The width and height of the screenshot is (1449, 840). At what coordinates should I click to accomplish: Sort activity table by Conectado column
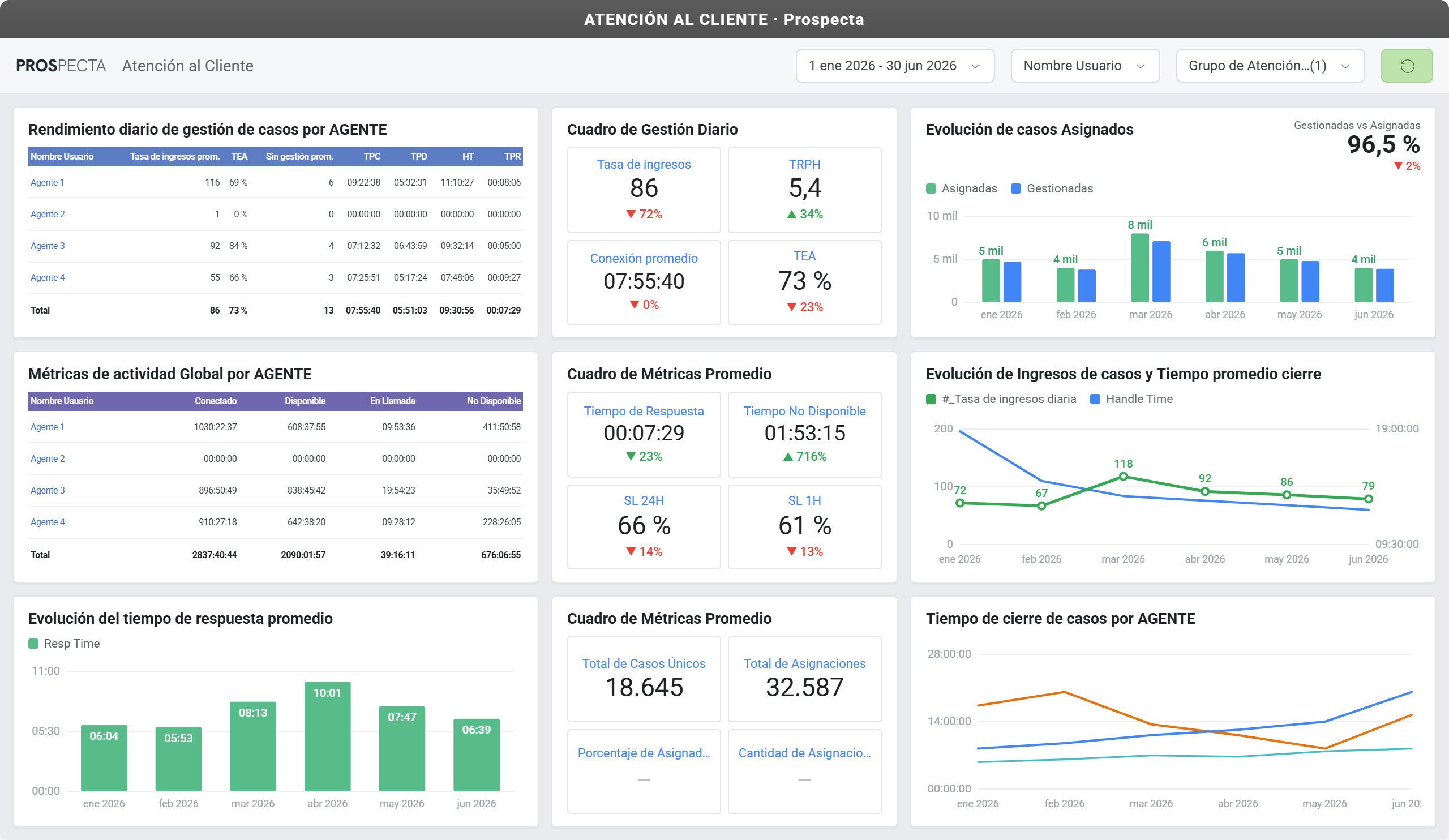(x=216, y=401)
